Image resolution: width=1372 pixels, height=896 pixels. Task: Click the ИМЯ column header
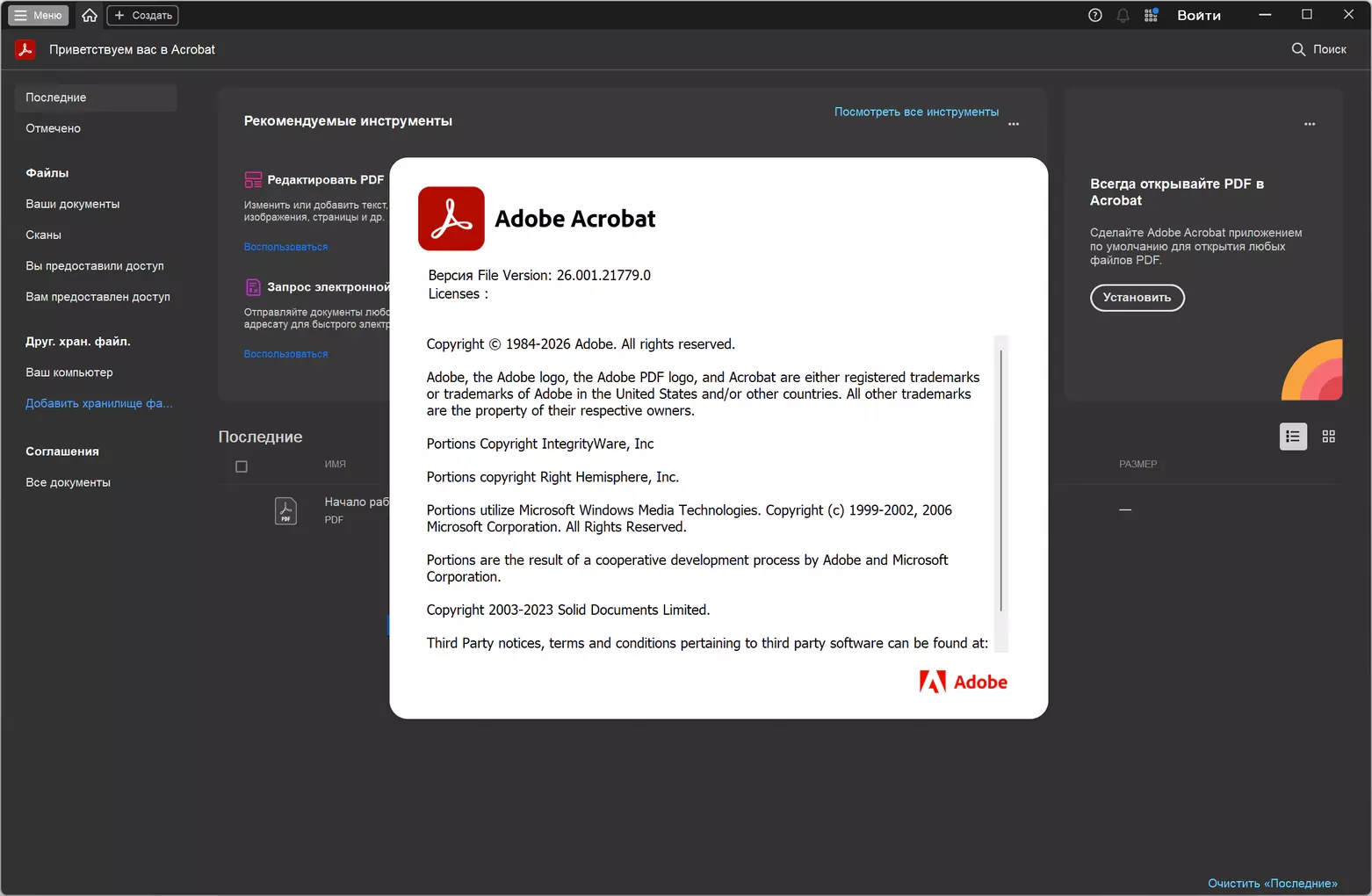(336, 464)
